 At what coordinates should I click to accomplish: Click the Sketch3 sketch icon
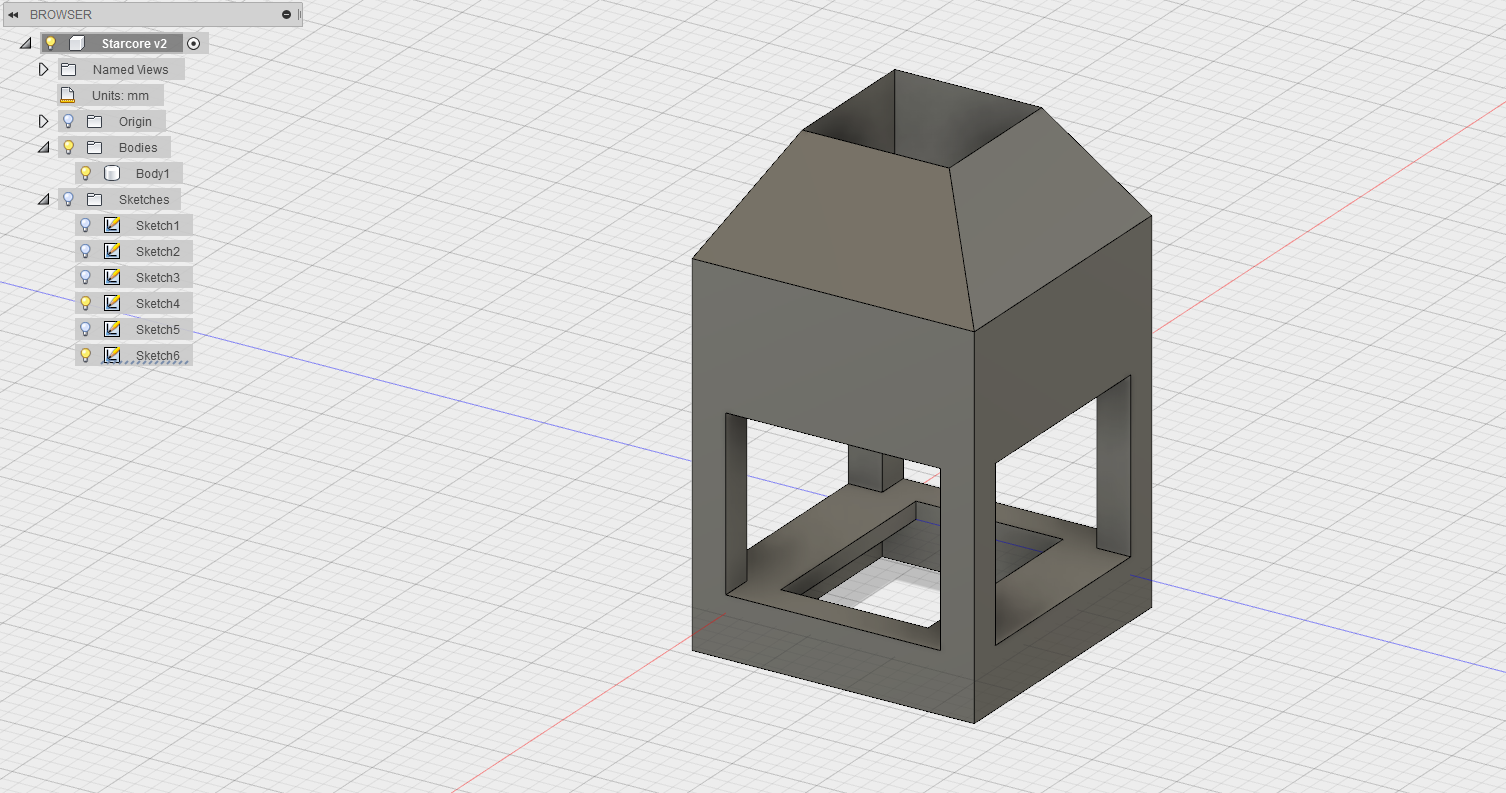pos(112,277)
